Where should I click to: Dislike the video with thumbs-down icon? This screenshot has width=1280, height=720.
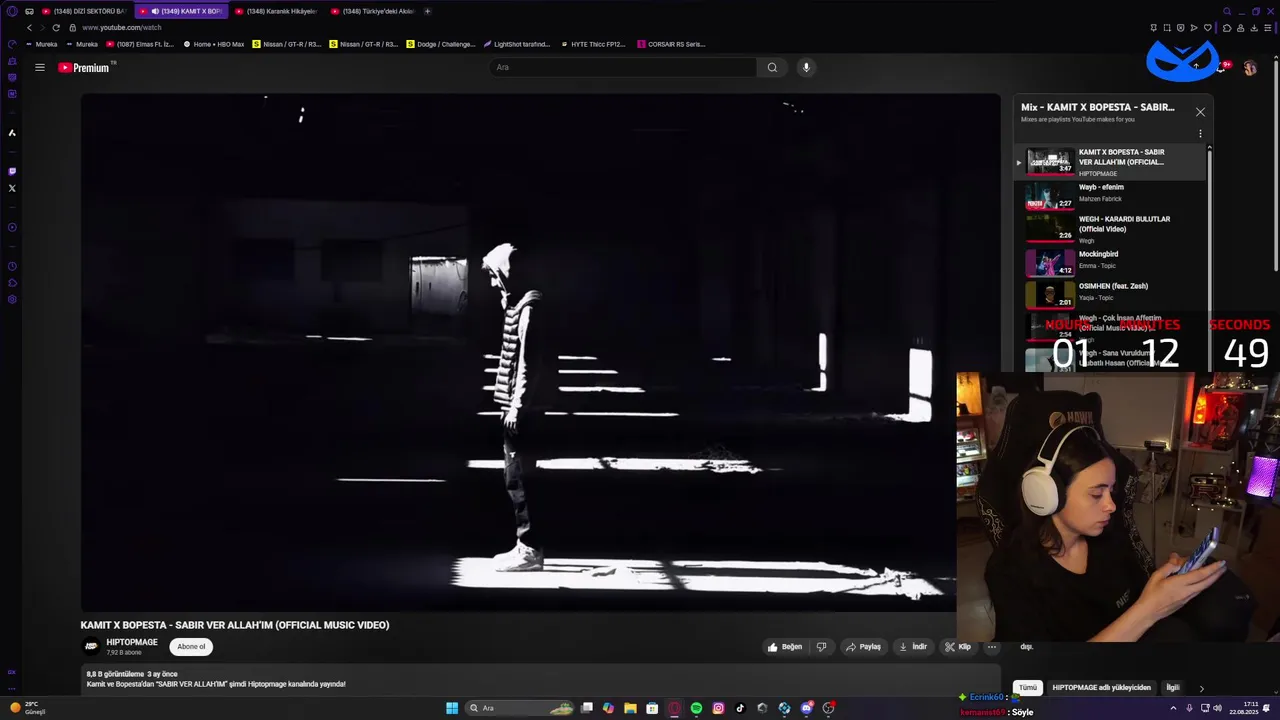coord(821,647)
